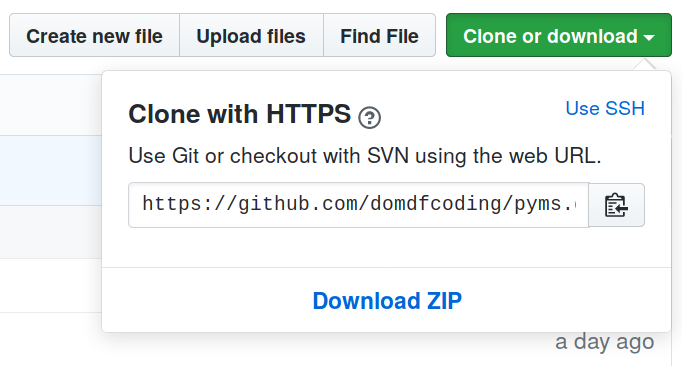Screen dimensions: 682x366
Task: Click the Upload files button
Action: (251, 35)
